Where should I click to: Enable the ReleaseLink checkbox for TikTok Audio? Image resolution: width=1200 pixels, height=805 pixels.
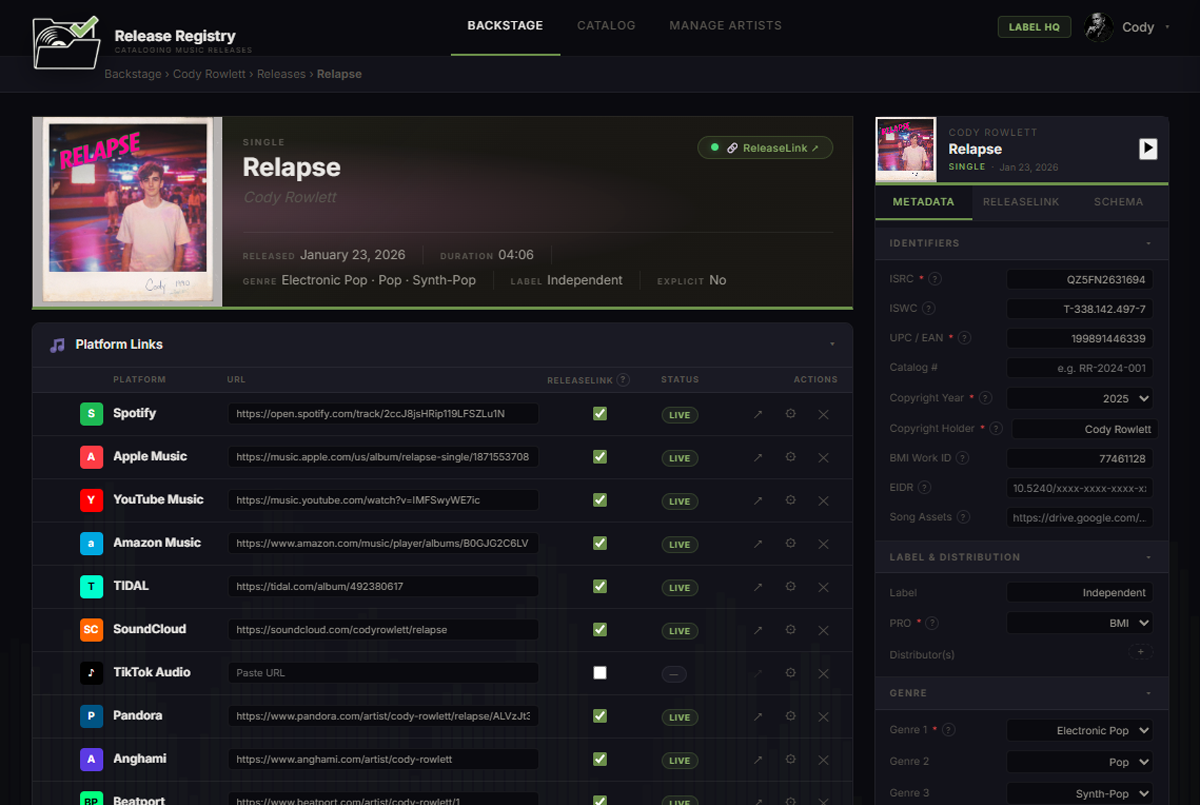[x=599, y=673]
